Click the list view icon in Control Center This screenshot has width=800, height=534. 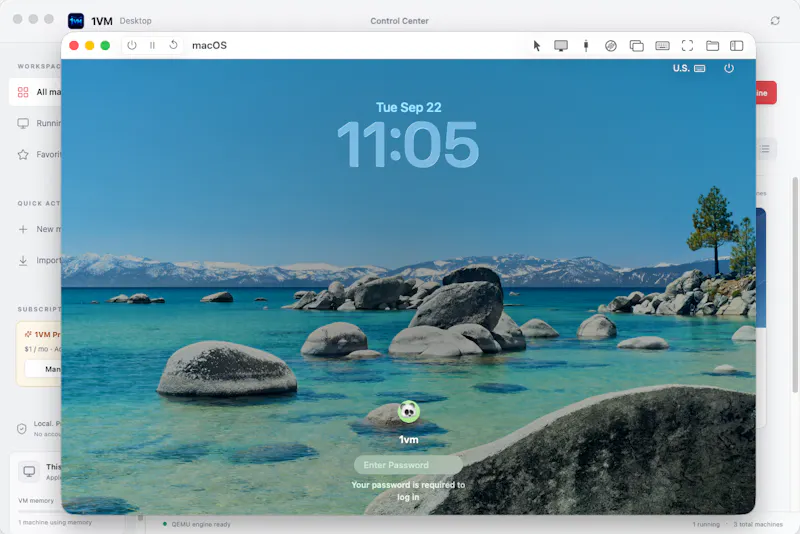pos(765,149)
